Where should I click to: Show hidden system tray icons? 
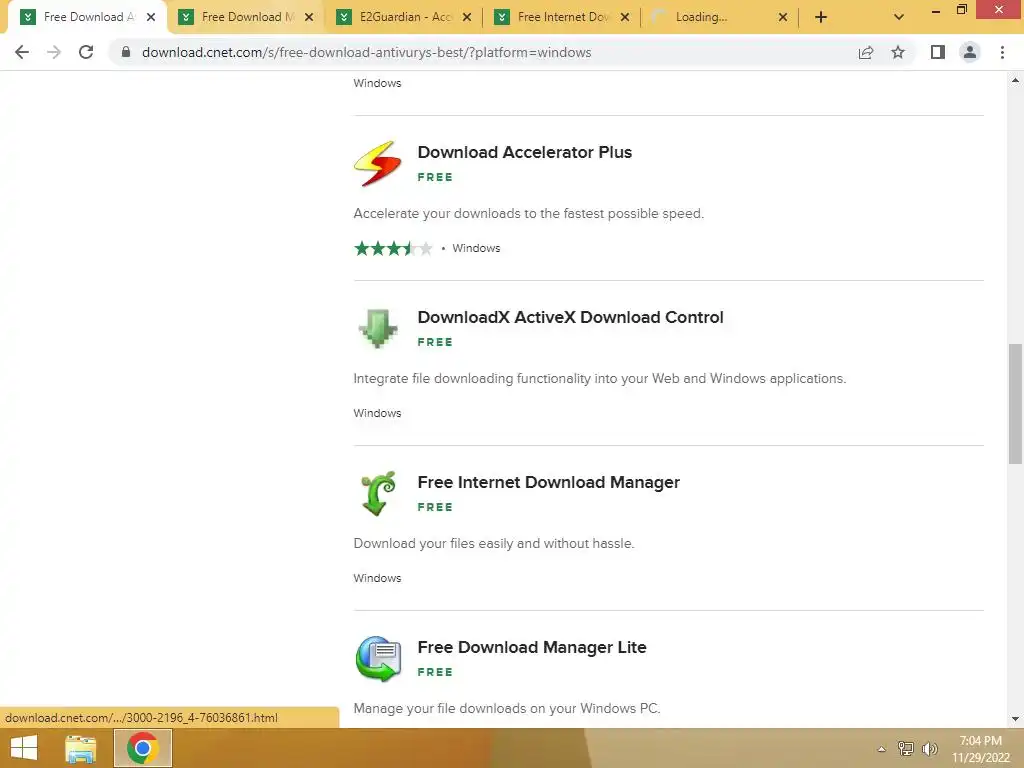(882, 749)
